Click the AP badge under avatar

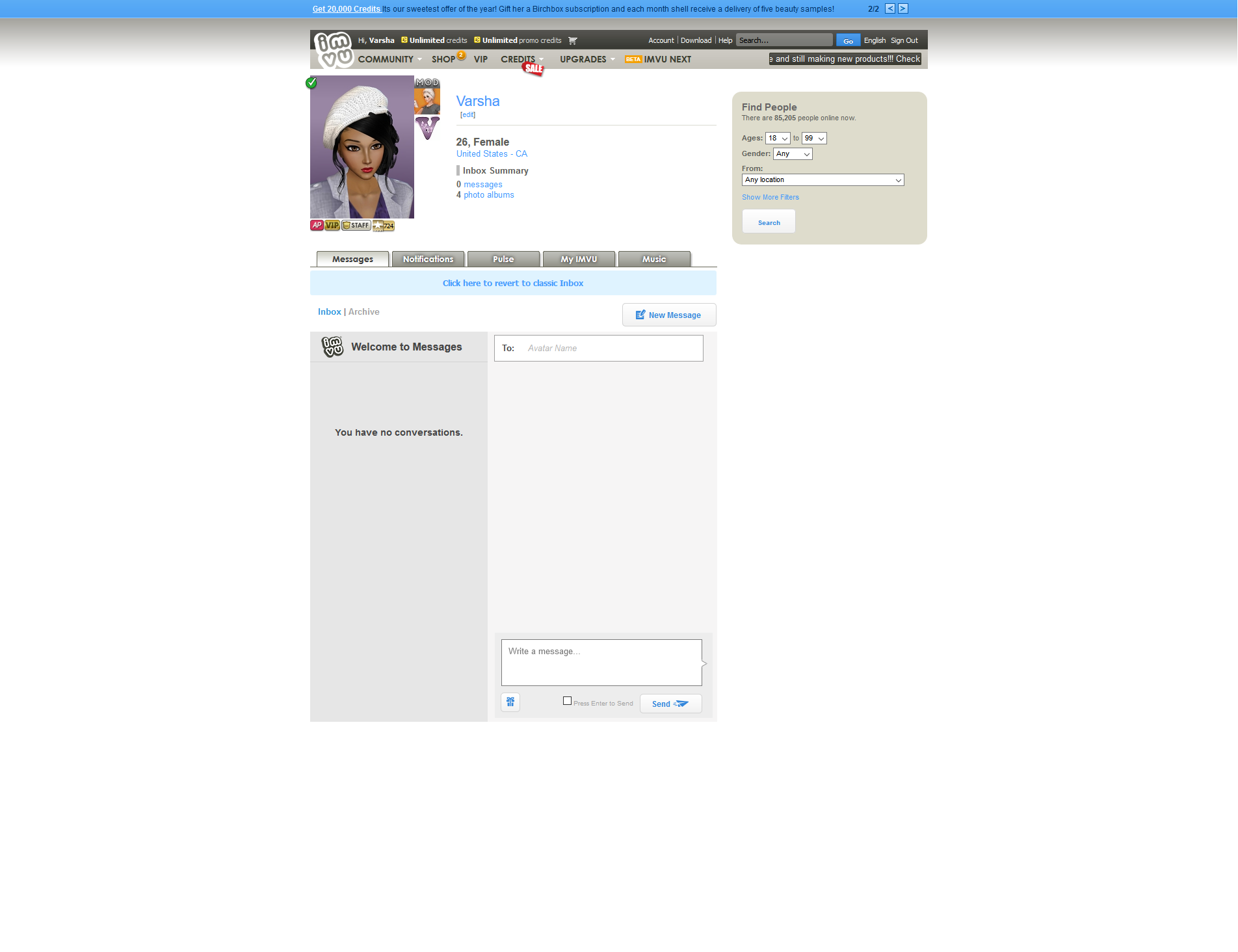[x=317, y=225]
